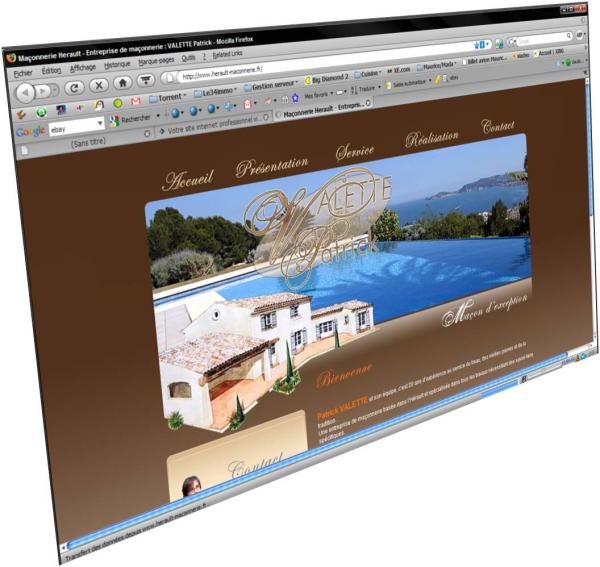Click the red calendar icon on Google toolbar
The width and height of the screenshot is (600, 567).
coord(248,104)
